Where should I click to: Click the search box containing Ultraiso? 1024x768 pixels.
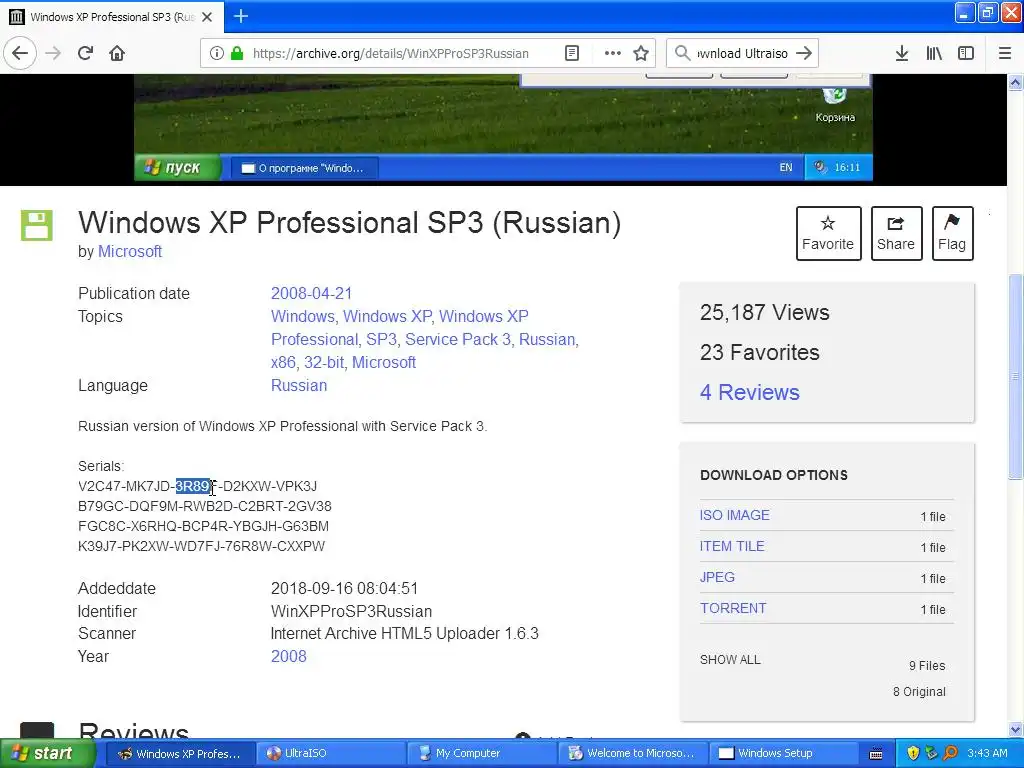click(743, 53)
